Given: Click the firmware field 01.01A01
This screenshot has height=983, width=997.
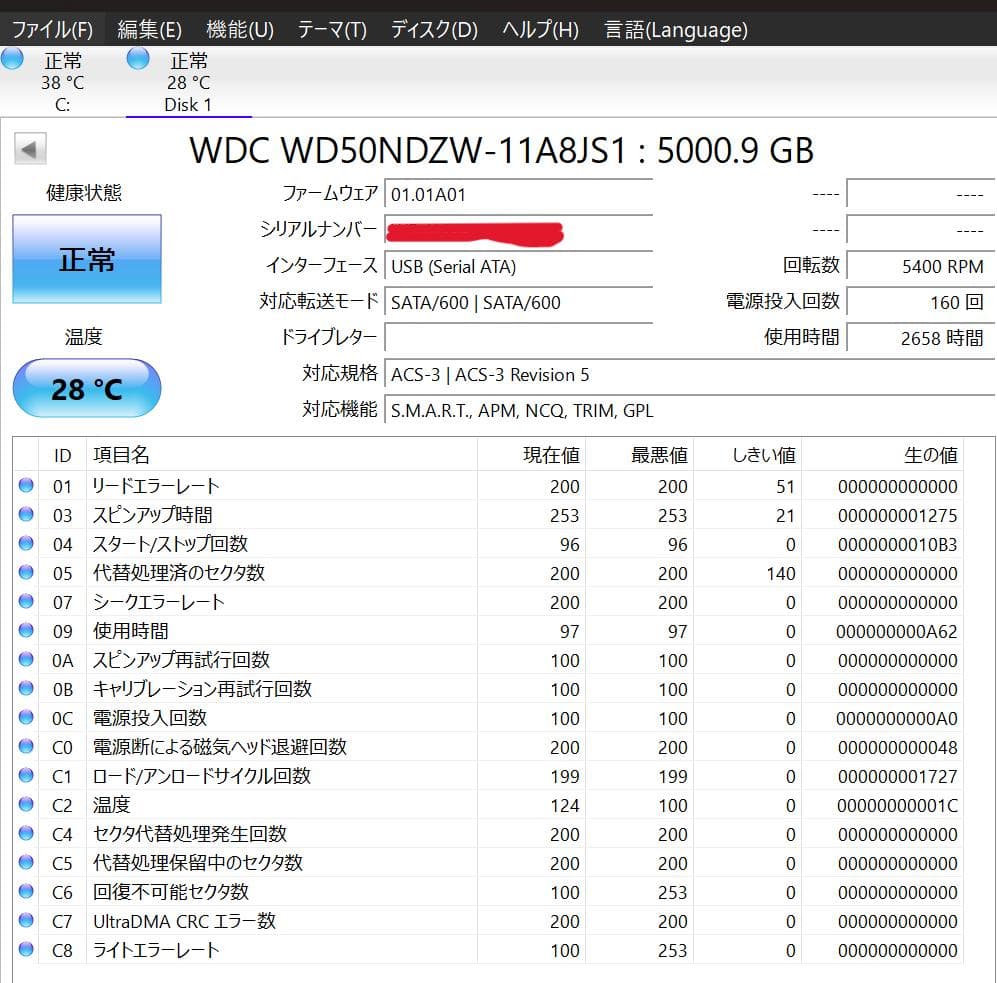Looking at the screenshot, I should [x=519, y=194].
